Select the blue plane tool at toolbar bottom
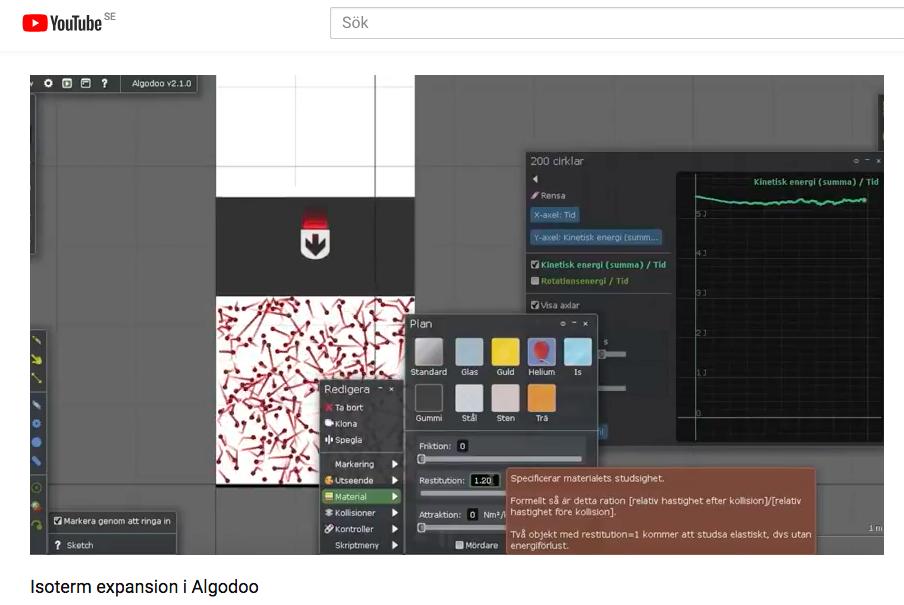 pos(37,461)
